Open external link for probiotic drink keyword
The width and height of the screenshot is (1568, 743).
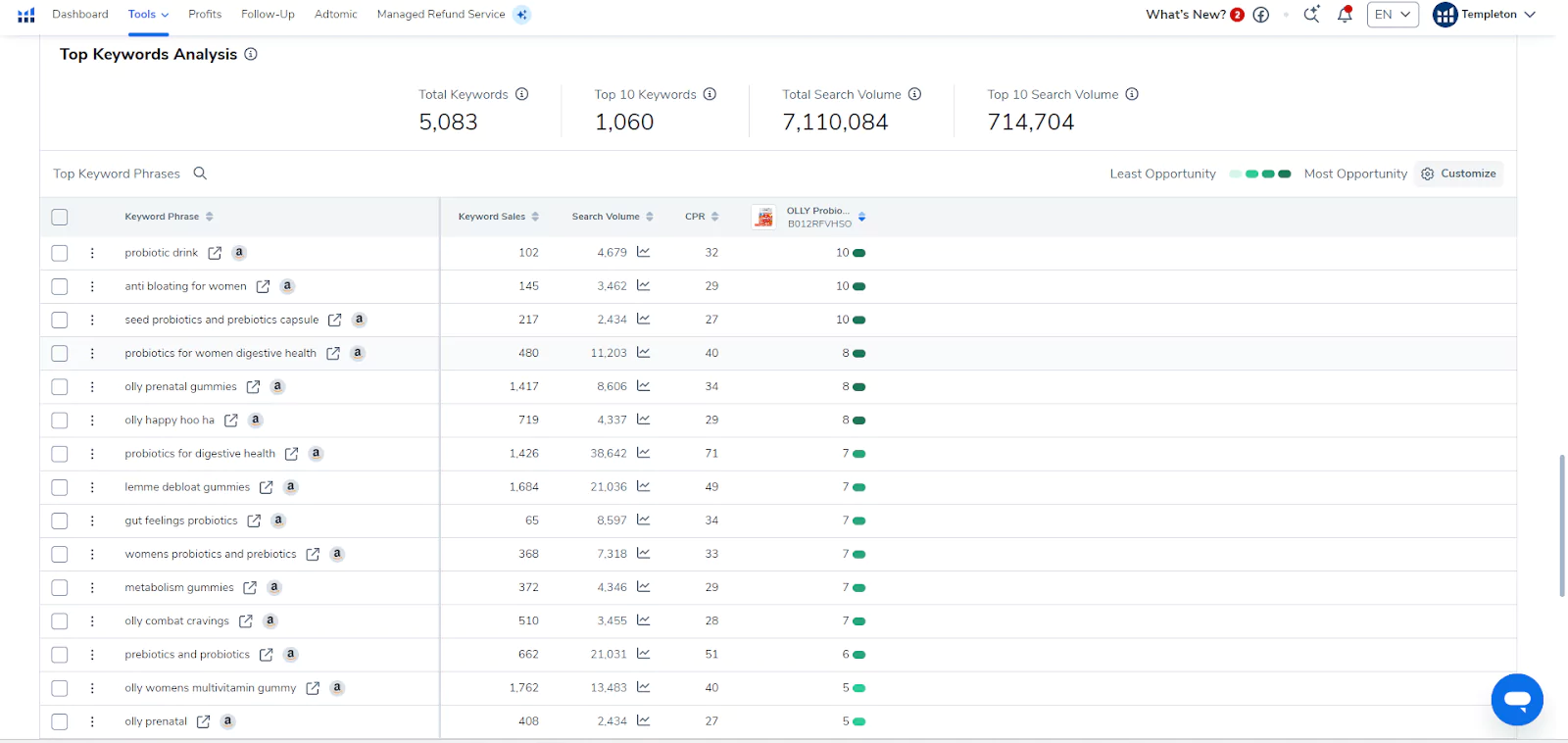coord(215,253)
